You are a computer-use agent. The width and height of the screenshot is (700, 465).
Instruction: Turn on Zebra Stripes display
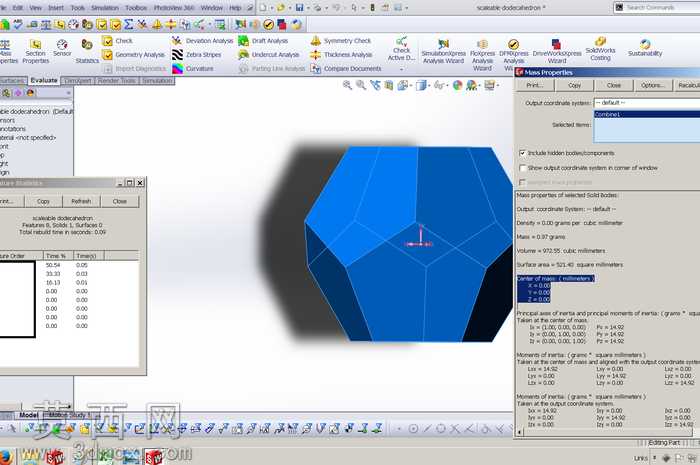197,54
